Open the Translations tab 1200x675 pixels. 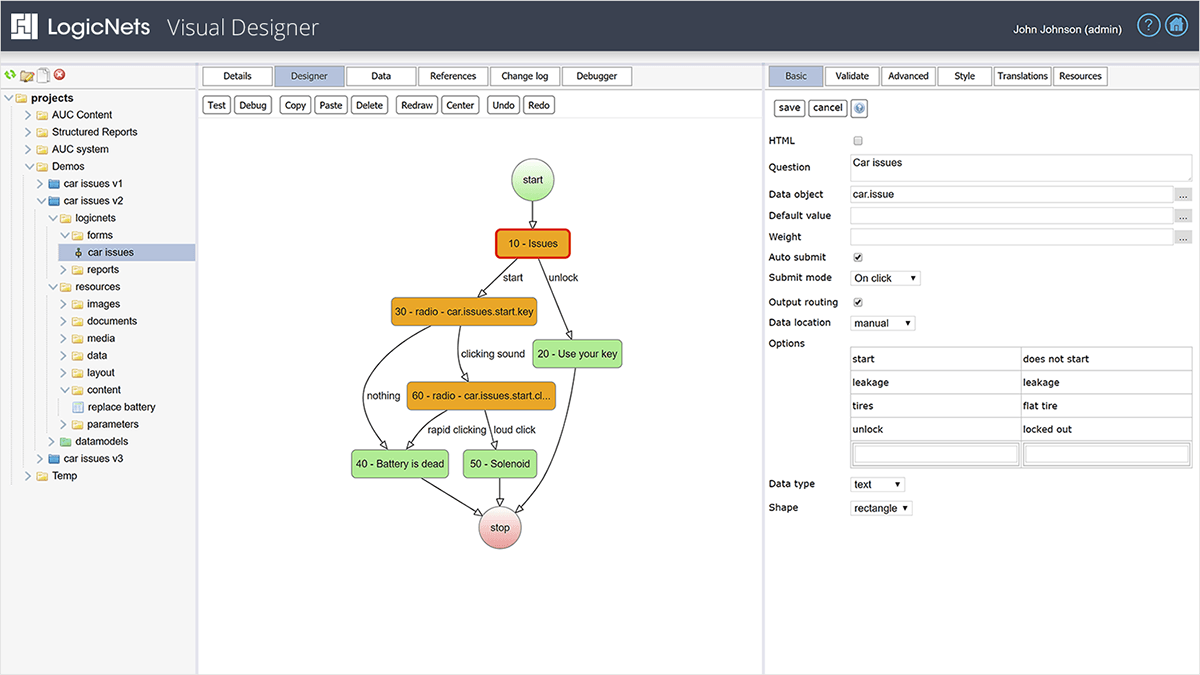tap(1022, 76)
